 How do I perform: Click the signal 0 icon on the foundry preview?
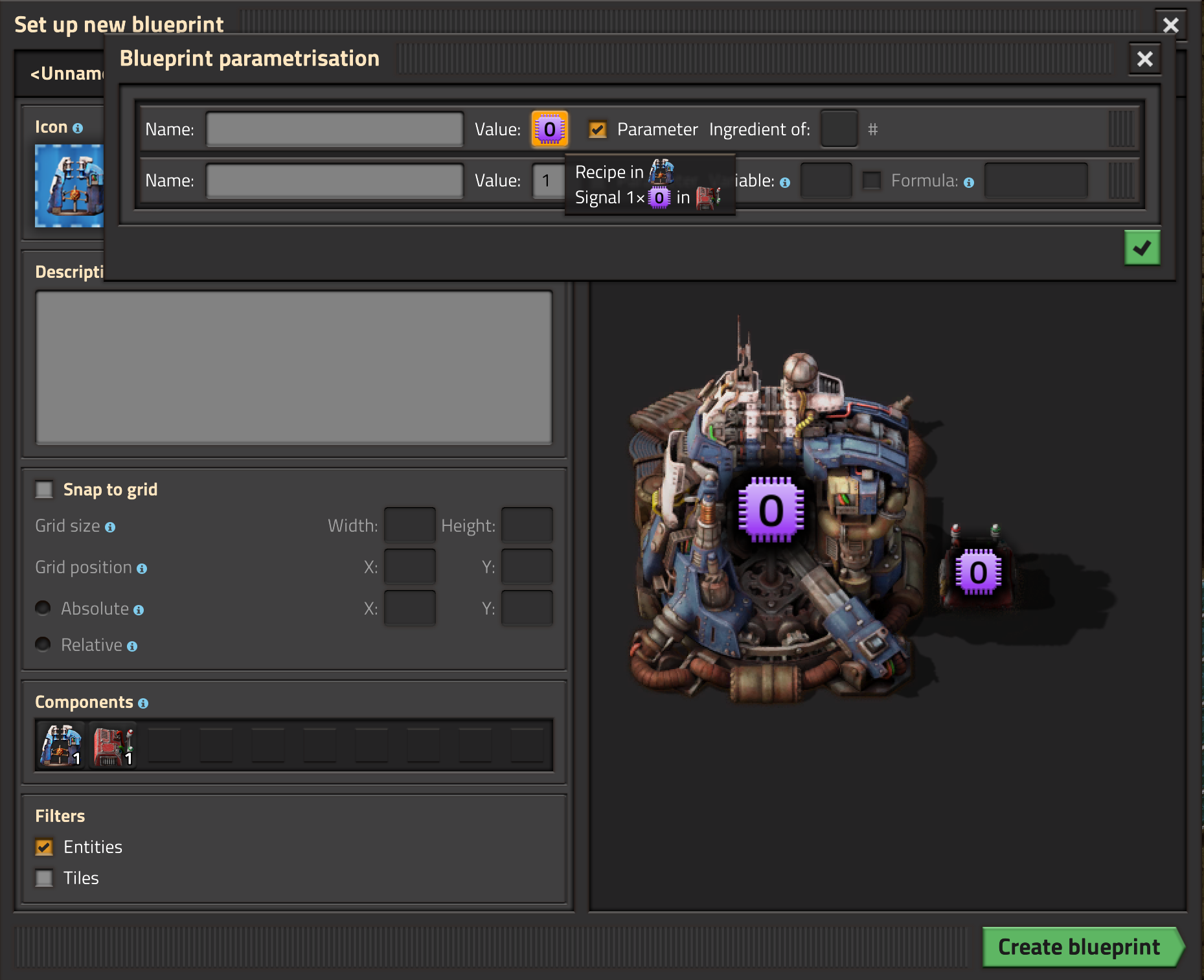pos(771,510)
